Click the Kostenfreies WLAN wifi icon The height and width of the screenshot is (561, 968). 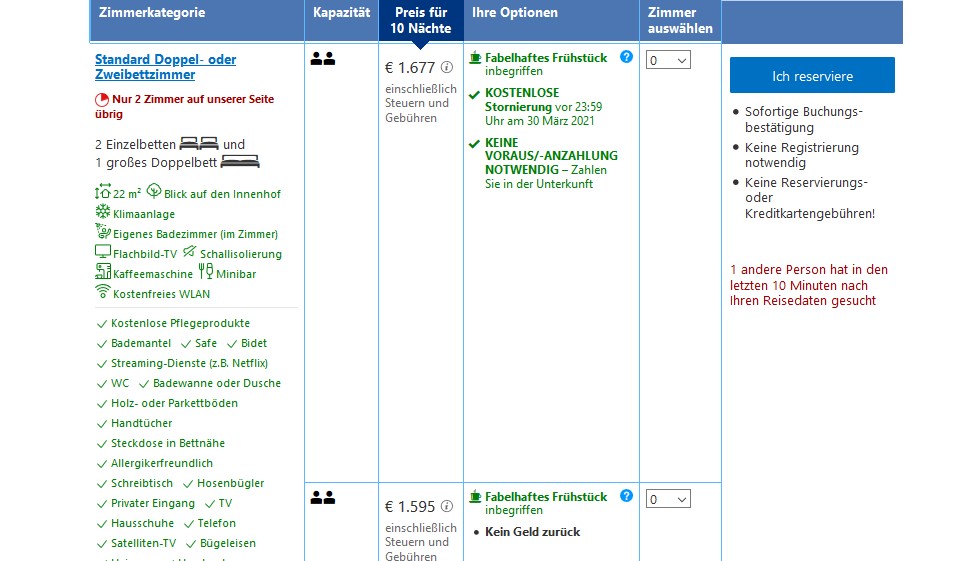[102, 292]
